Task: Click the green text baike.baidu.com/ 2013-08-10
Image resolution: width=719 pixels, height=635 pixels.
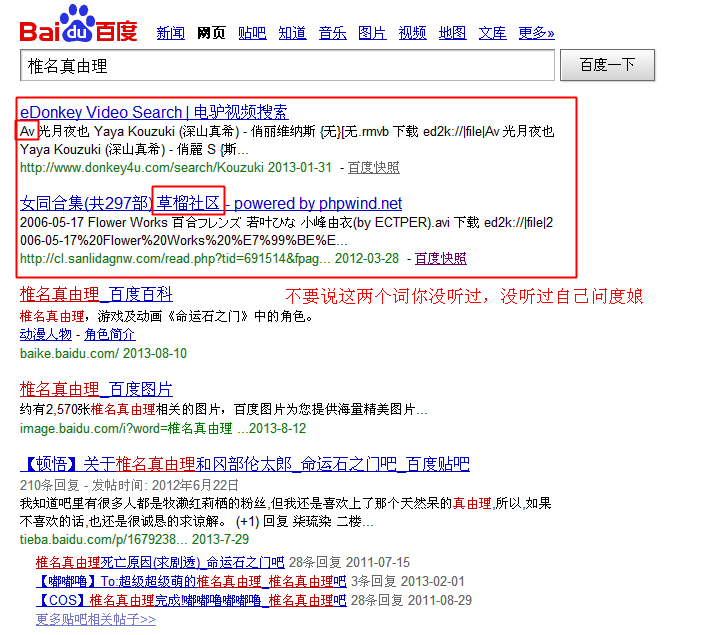Action: coord(103,353)
